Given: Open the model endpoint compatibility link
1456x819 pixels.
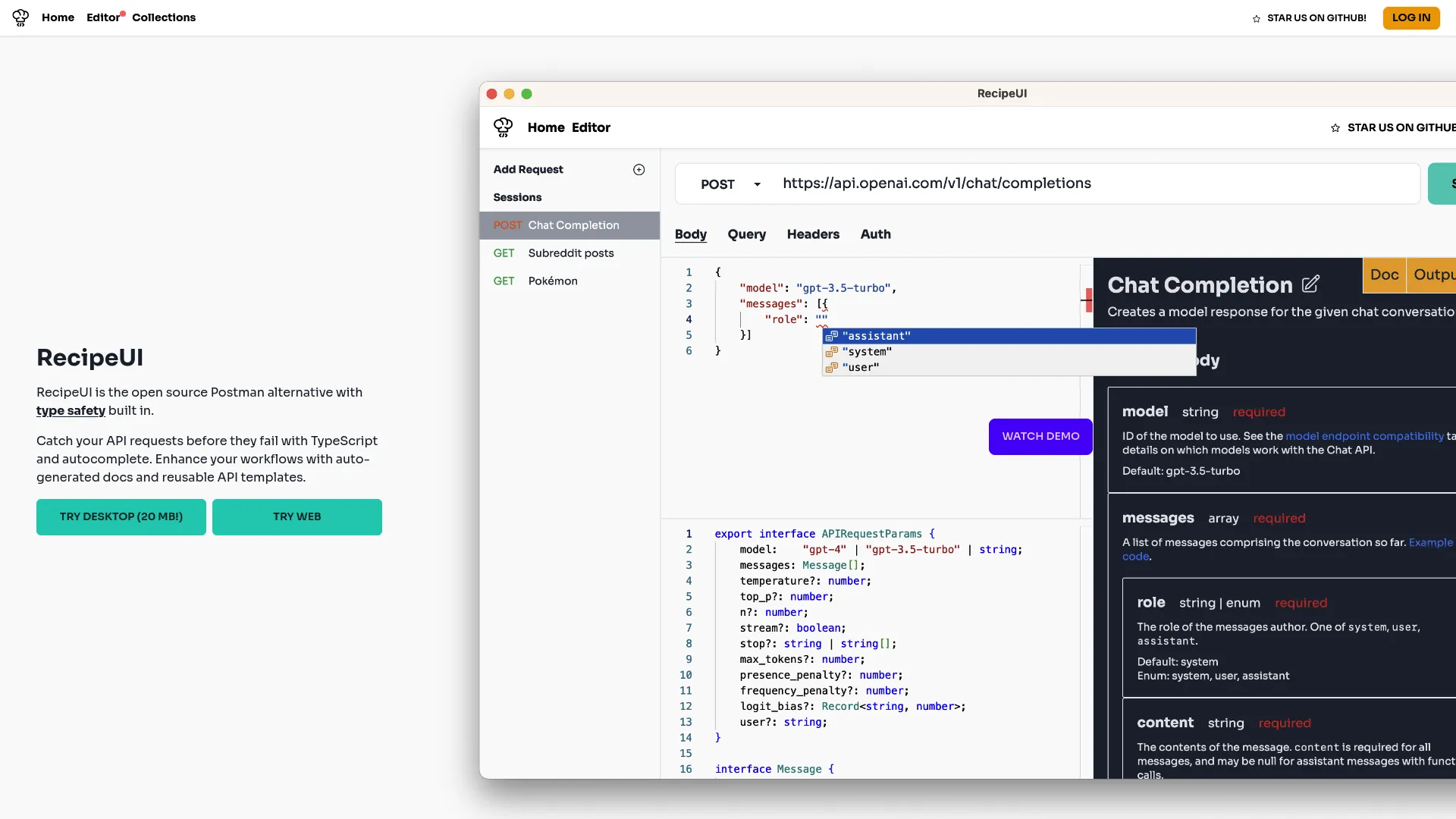Looking at the screenshot, I should 1364,436.
